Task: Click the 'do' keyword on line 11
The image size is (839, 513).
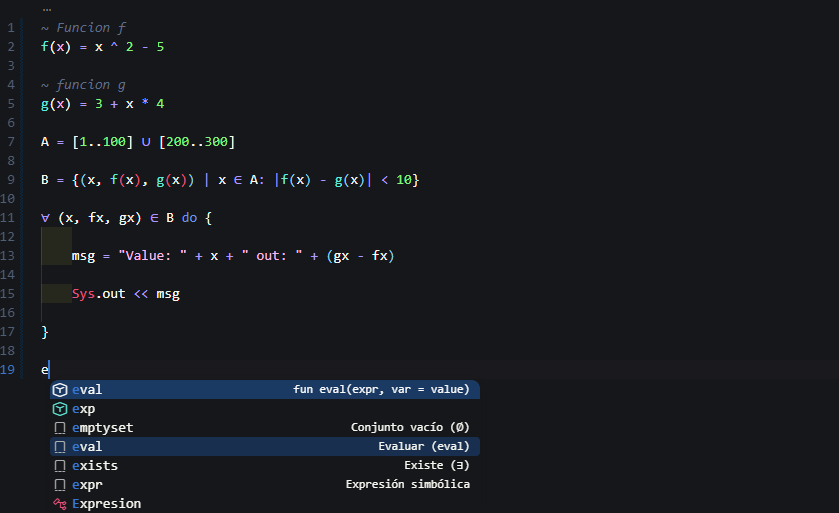Action: coord(189,218)
